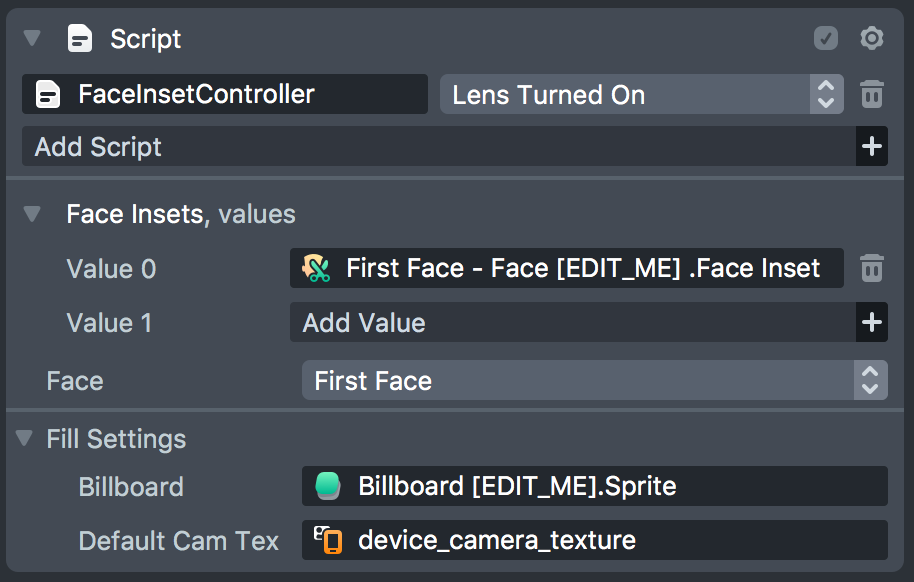Select the Billboard [EDIT_ME].Sprite field
The image size is (914, 582).
(594, 487)
